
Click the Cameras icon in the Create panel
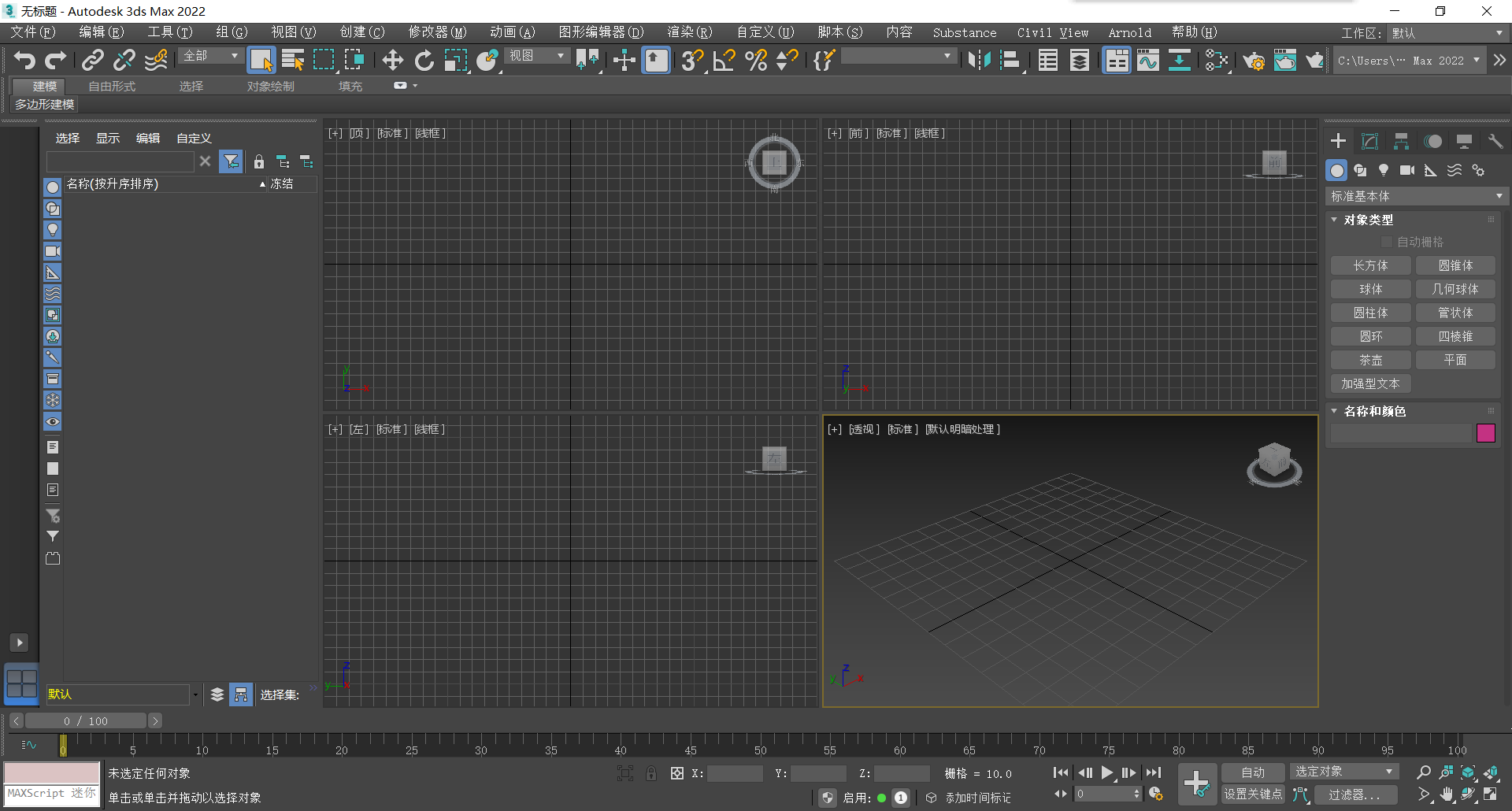point(1408,170)
